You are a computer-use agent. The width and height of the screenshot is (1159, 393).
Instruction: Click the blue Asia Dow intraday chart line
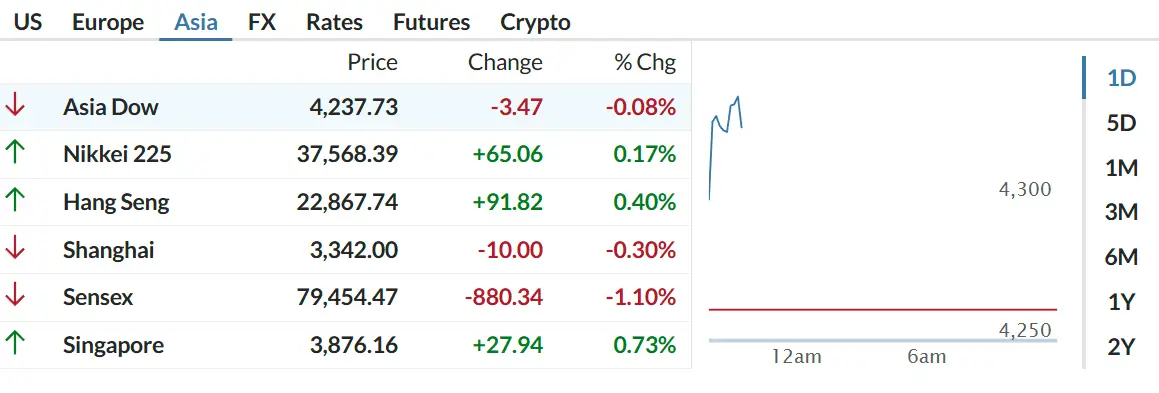point(726,147)
